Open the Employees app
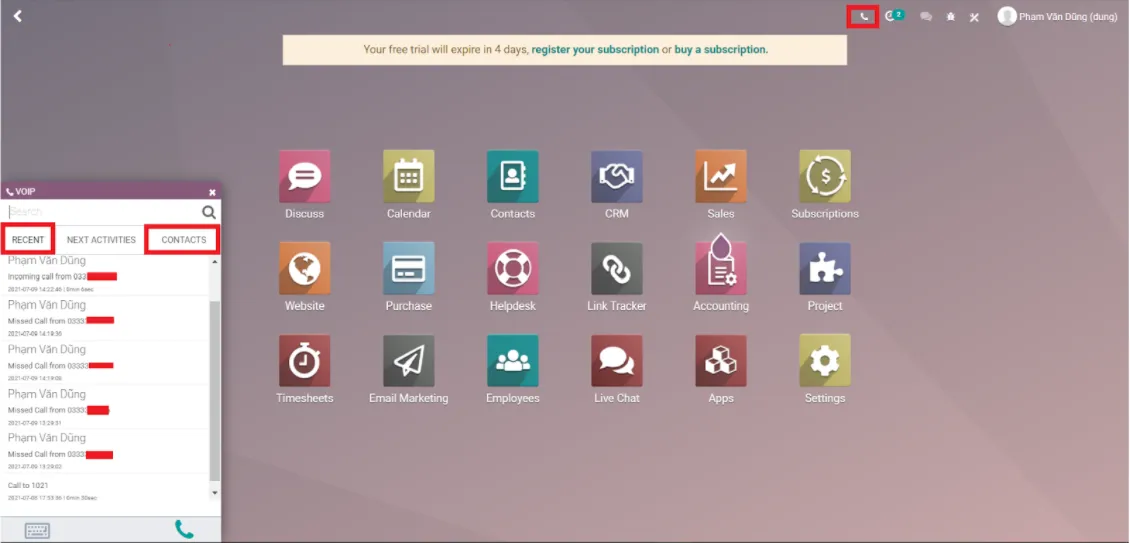Image resolution: width=1130 pixels, height=543 pixels. [x=512, y=361]
